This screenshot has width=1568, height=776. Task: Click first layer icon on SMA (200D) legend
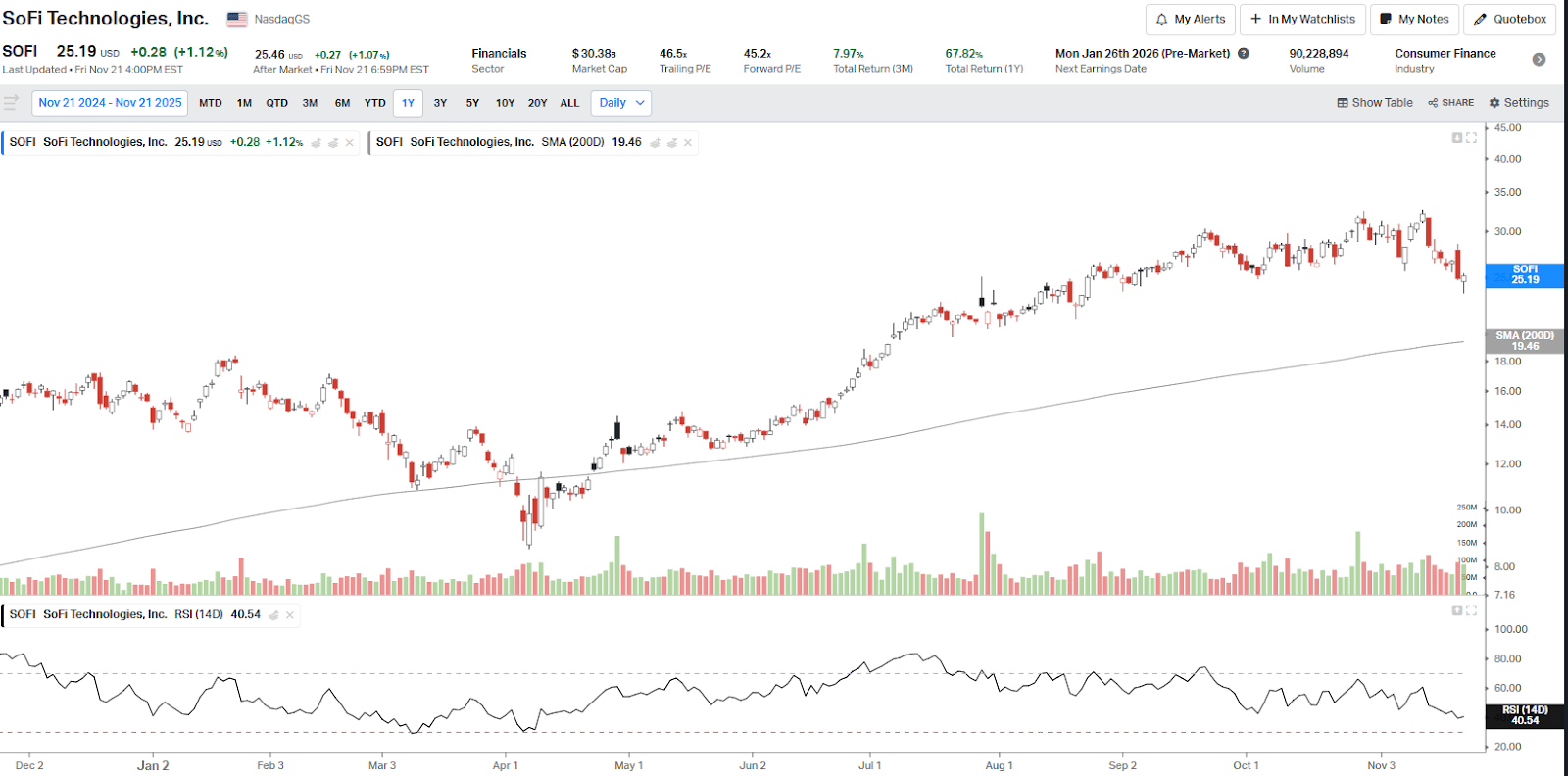[x=656, y=143]
